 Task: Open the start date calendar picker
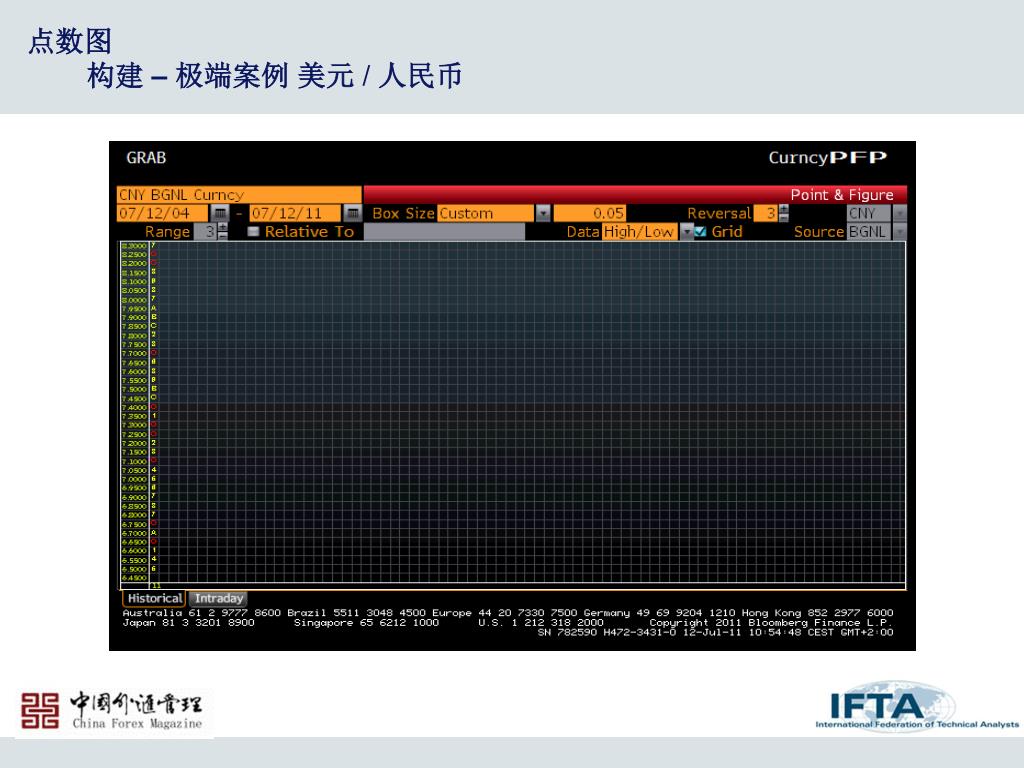coord(220,213)
